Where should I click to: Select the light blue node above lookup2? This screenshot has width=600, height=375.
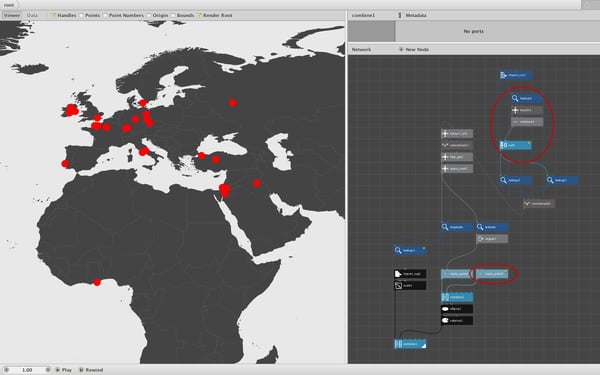[515, 145]
